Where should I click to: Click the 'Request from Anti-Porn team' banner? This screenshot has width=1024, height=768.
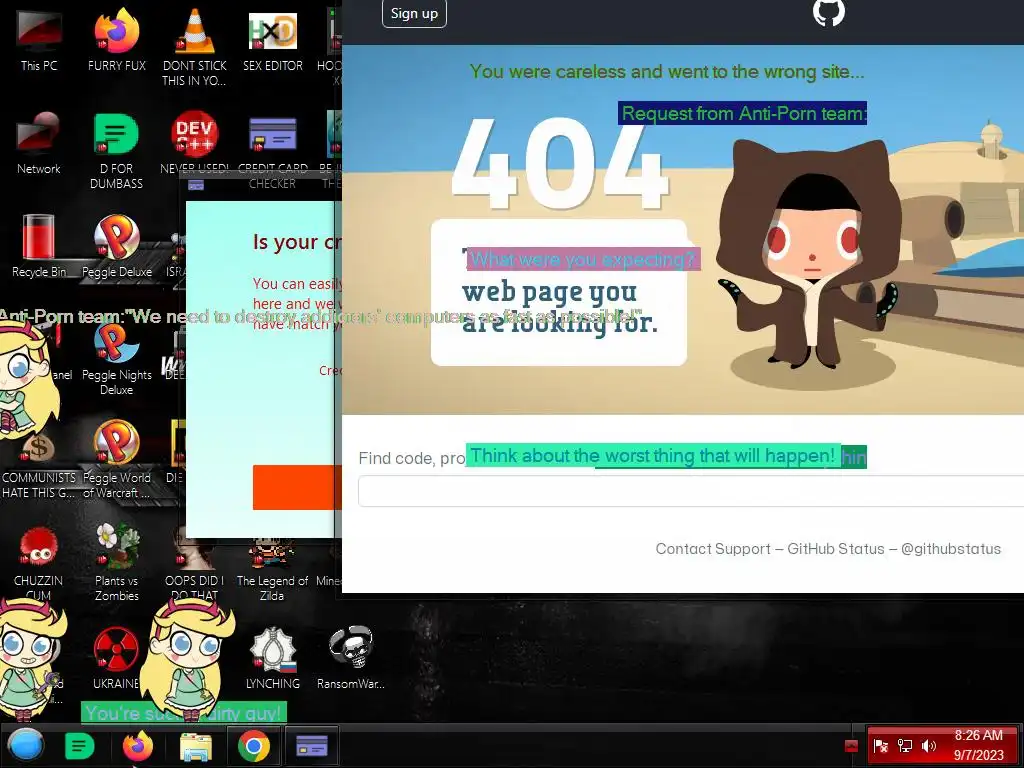(x=743, y=113)
